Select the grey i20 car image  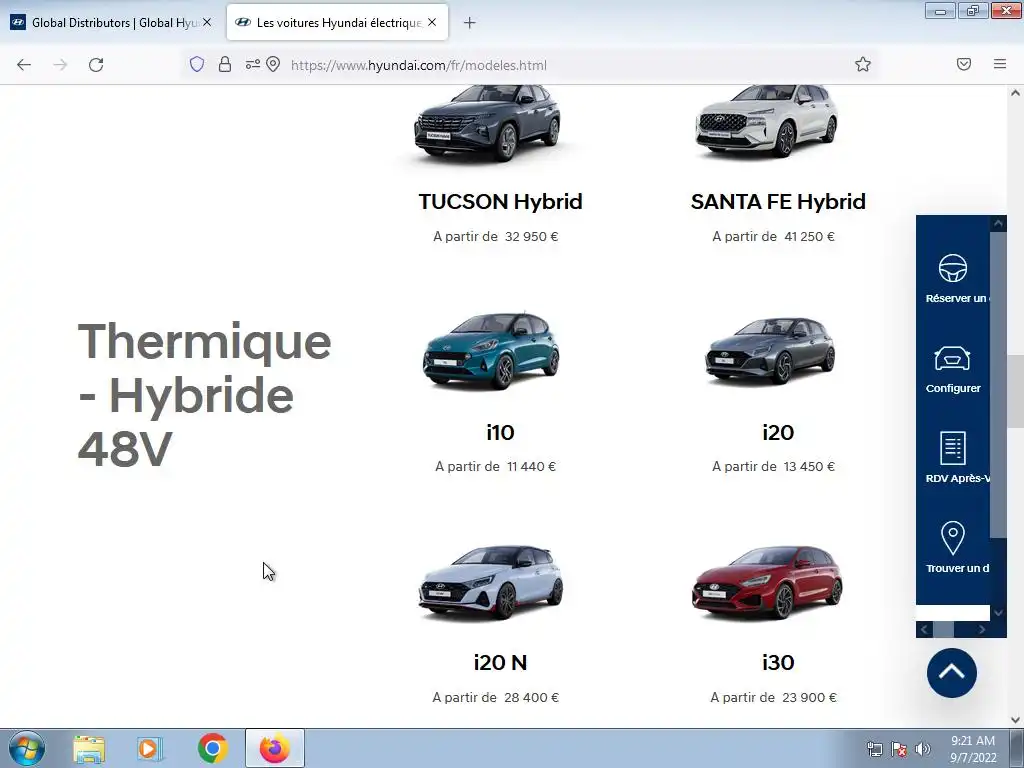point(770,350)
